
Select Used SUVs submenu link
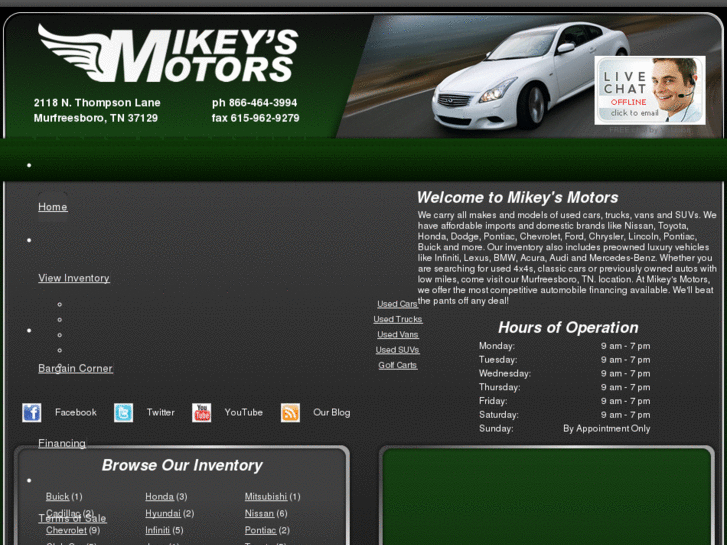coord(397,350)
